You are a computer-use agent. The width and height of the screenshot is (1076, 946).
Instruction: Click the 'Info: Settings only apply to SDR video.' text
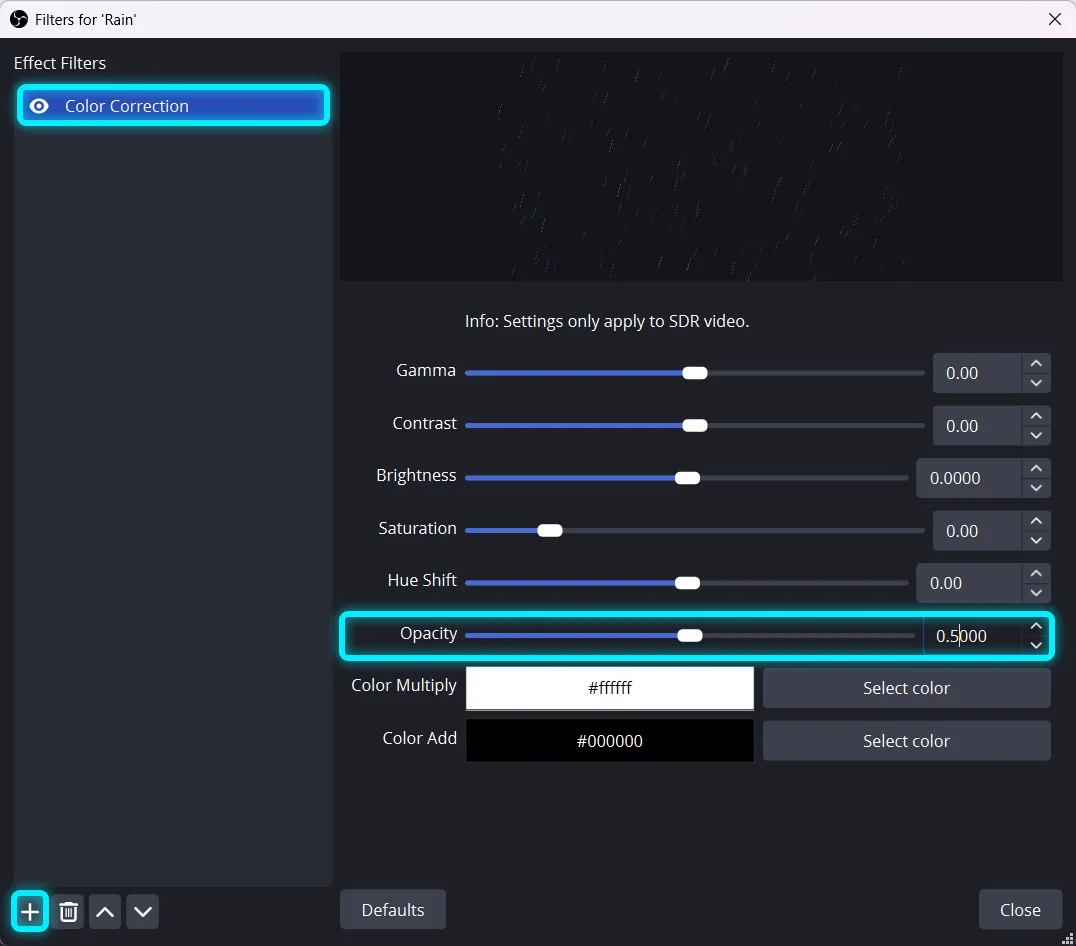tap(607, 321)
